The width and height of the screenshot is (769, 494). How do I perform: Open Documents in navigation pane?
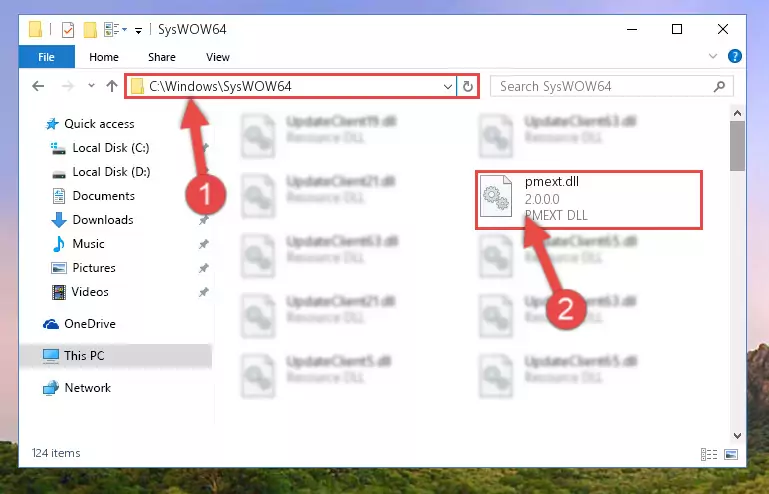tap(93, 196)
